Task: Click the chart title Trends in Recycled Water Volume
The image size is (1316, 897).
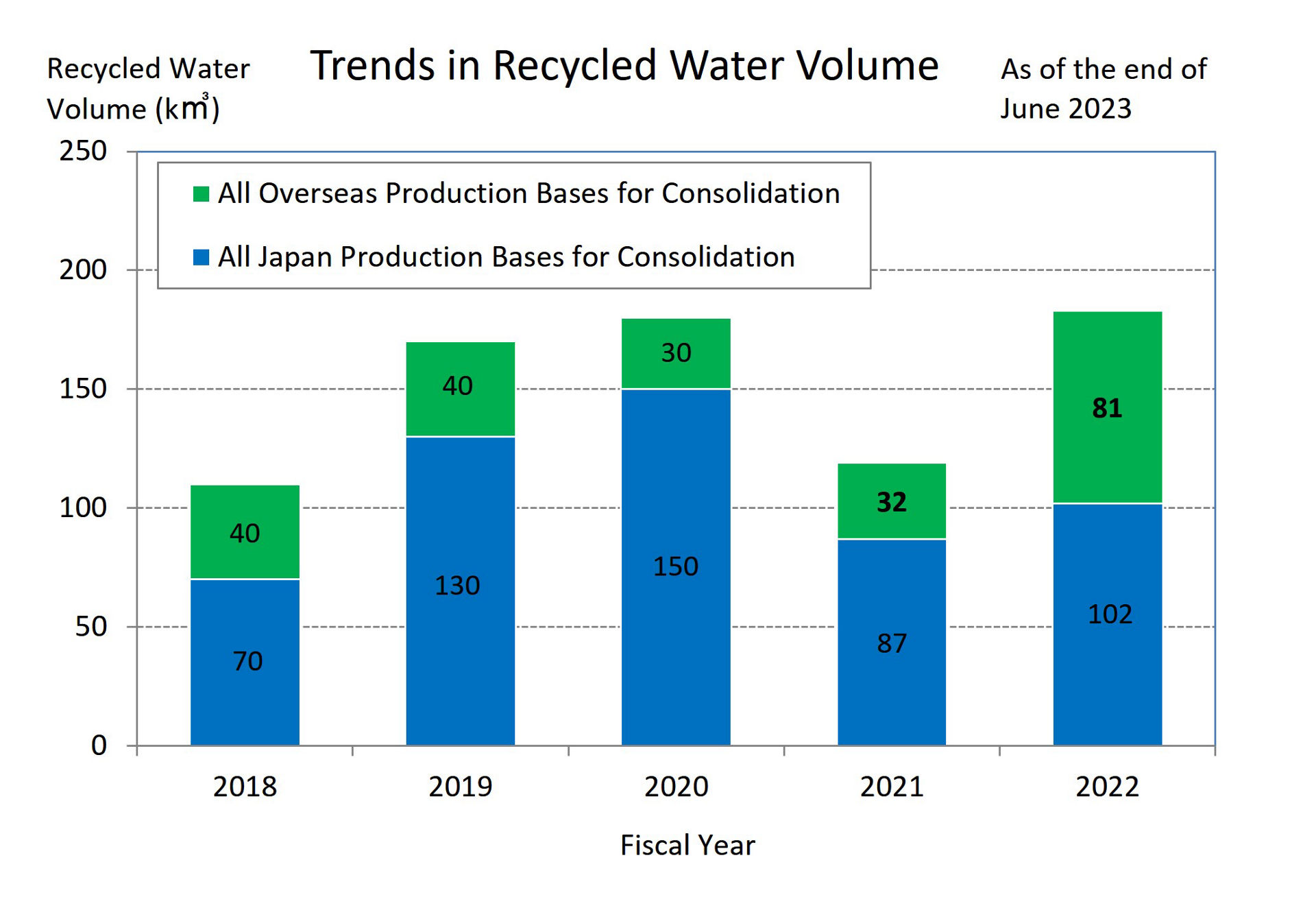Action: coord(624,66)
